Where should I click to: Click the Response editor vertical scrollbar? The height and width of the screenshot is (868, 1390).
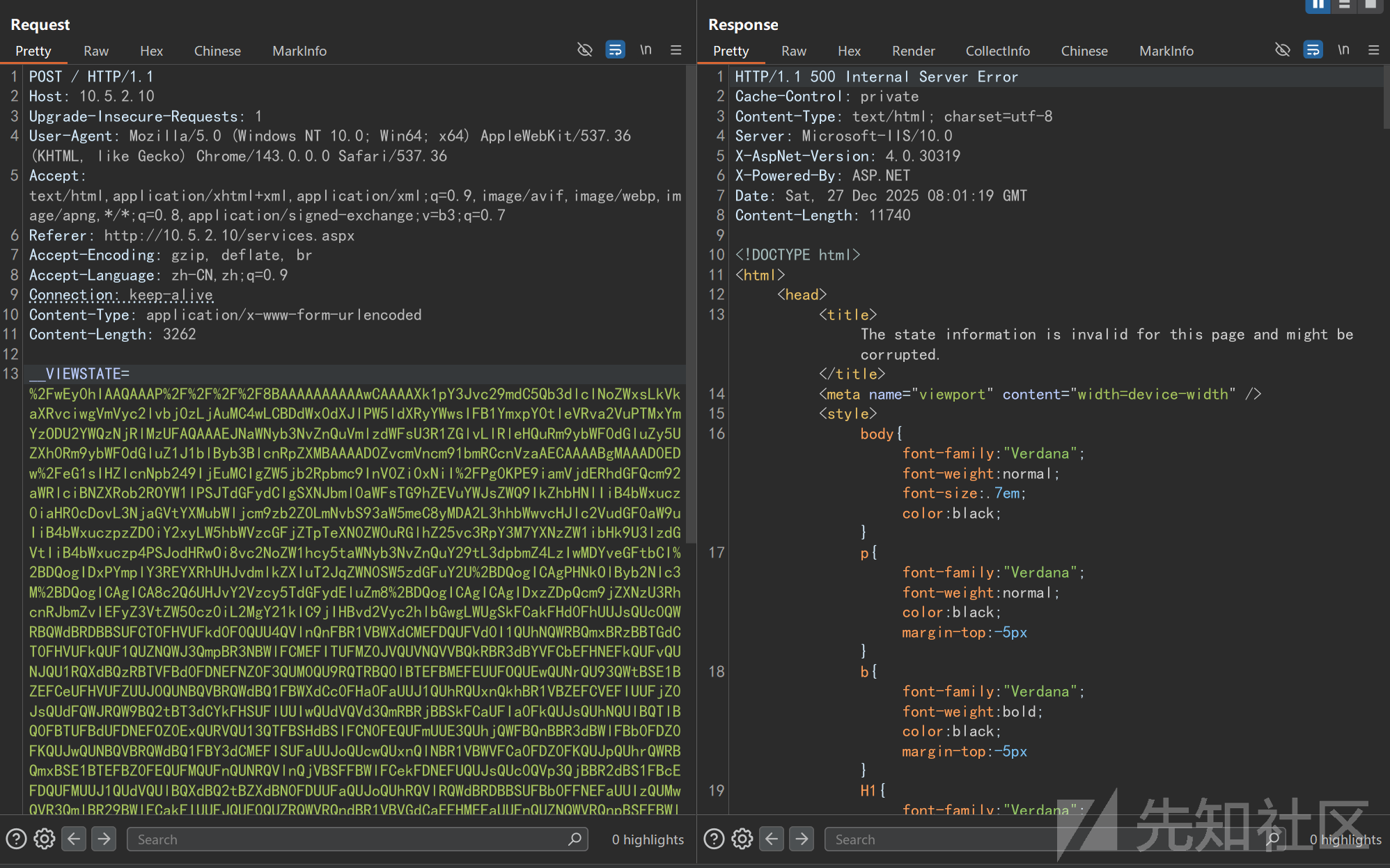1386,97
